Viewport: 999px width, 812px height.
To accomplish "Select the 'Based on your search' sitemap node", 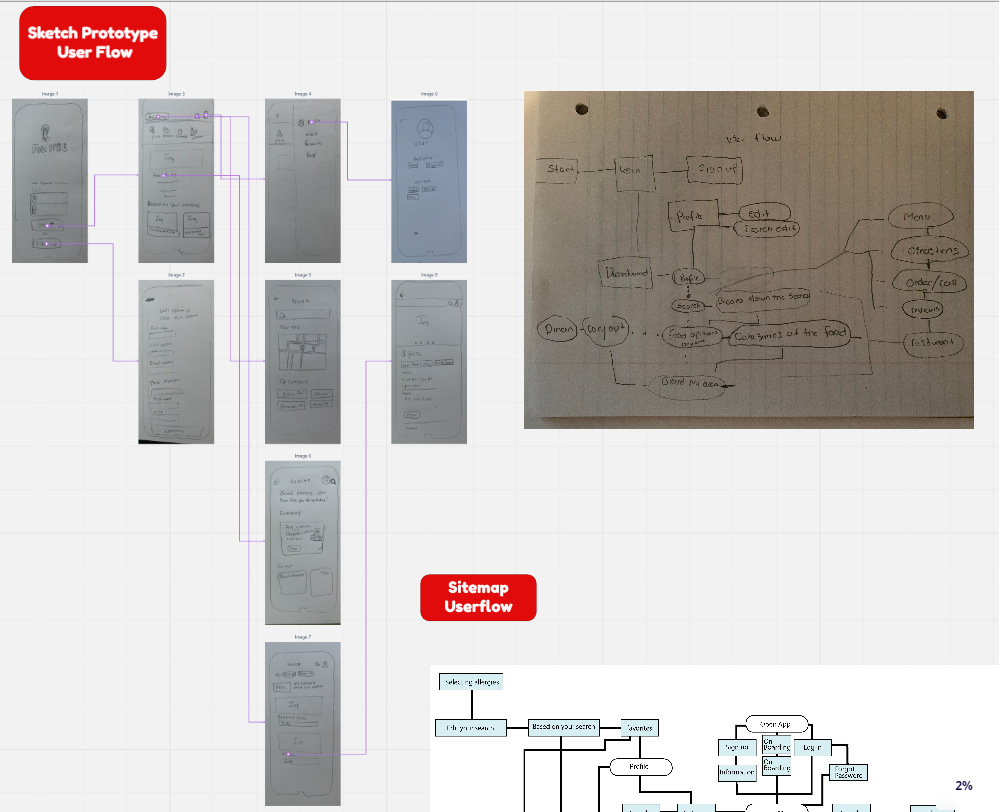I will pos(564,727).
